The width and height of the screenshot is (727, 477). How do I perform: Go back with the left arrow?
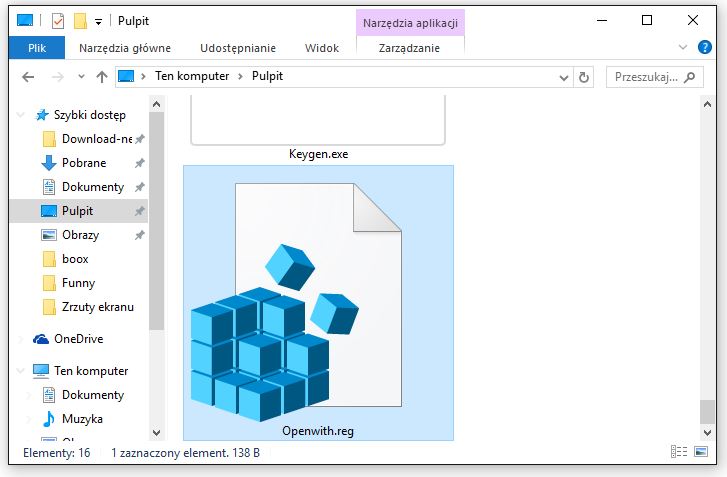click(x=28, y=77)
